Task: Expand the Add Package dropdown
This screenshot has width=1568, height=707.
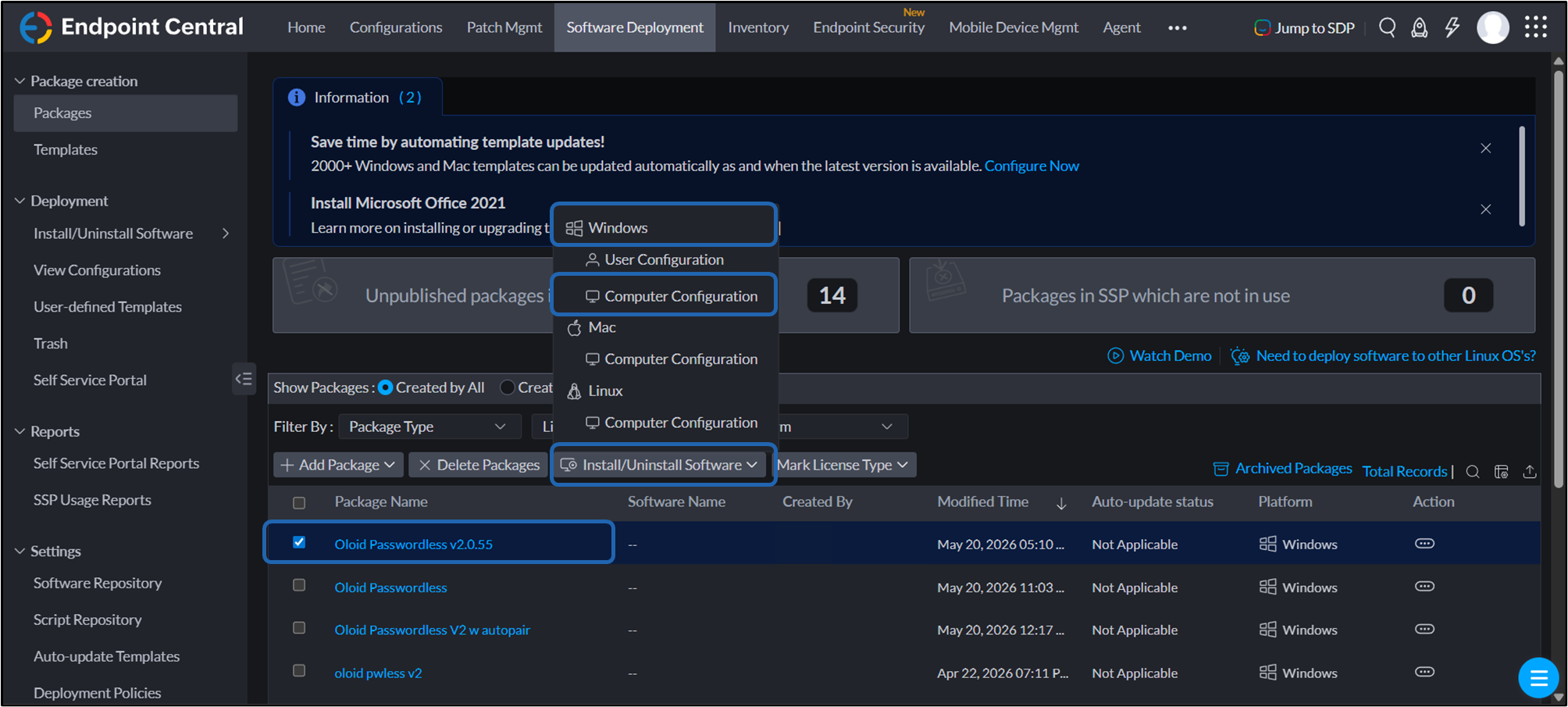Action: click(339, 465)
